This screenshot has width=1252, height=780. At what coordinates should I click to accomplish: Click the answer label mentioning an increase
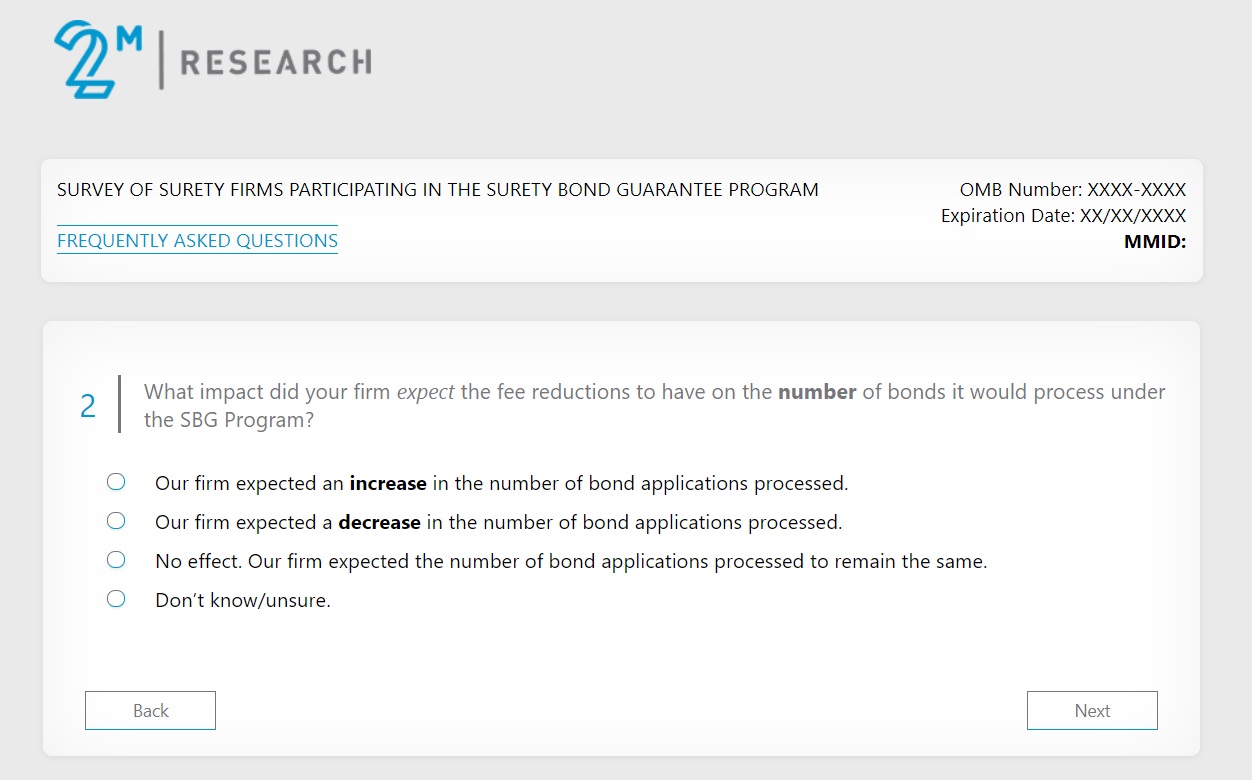click(x=501, y=483)
